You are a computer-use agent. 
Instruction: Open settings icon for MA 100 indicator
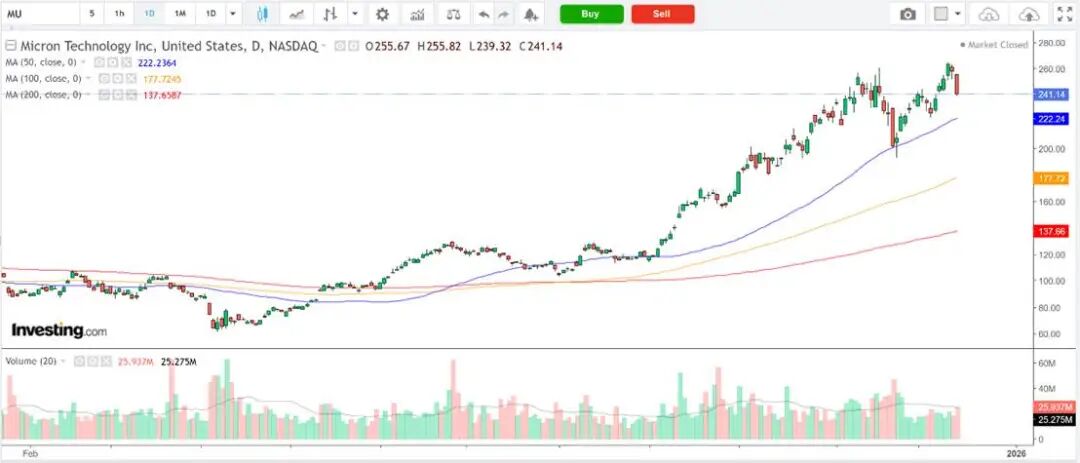(118, 79)
